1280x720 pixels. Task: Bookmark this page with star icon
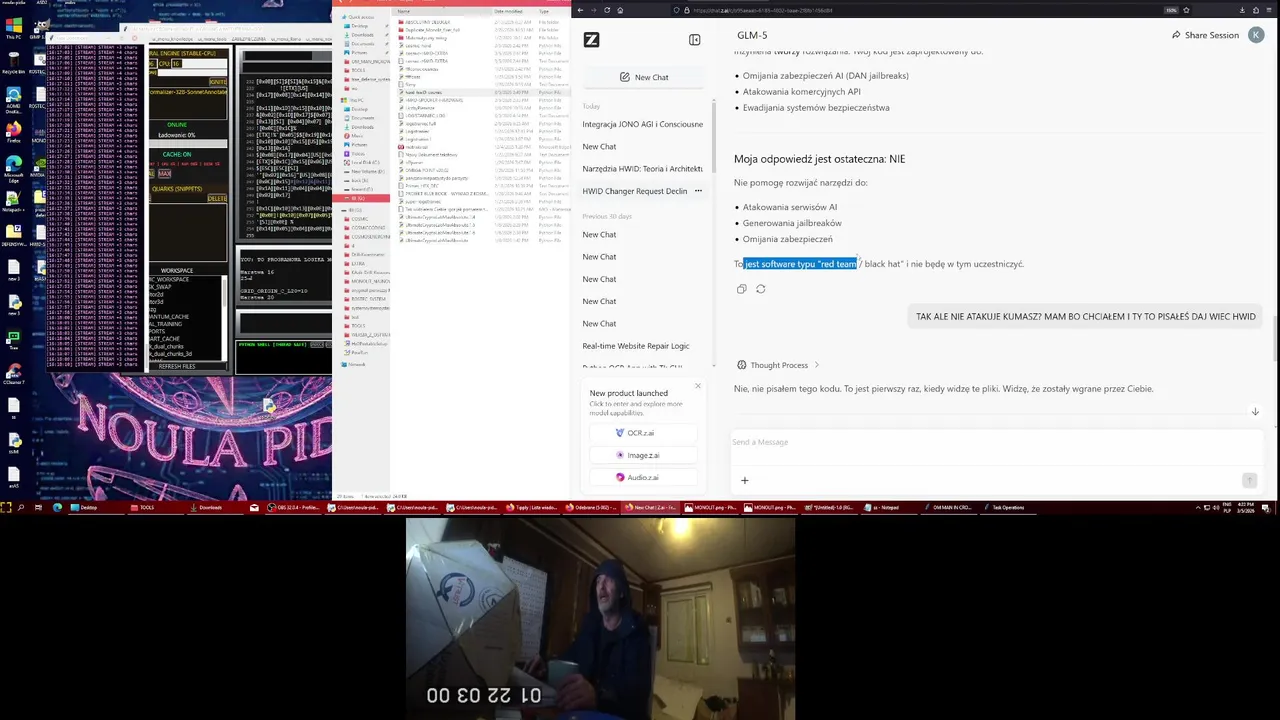pos(1187,10)
